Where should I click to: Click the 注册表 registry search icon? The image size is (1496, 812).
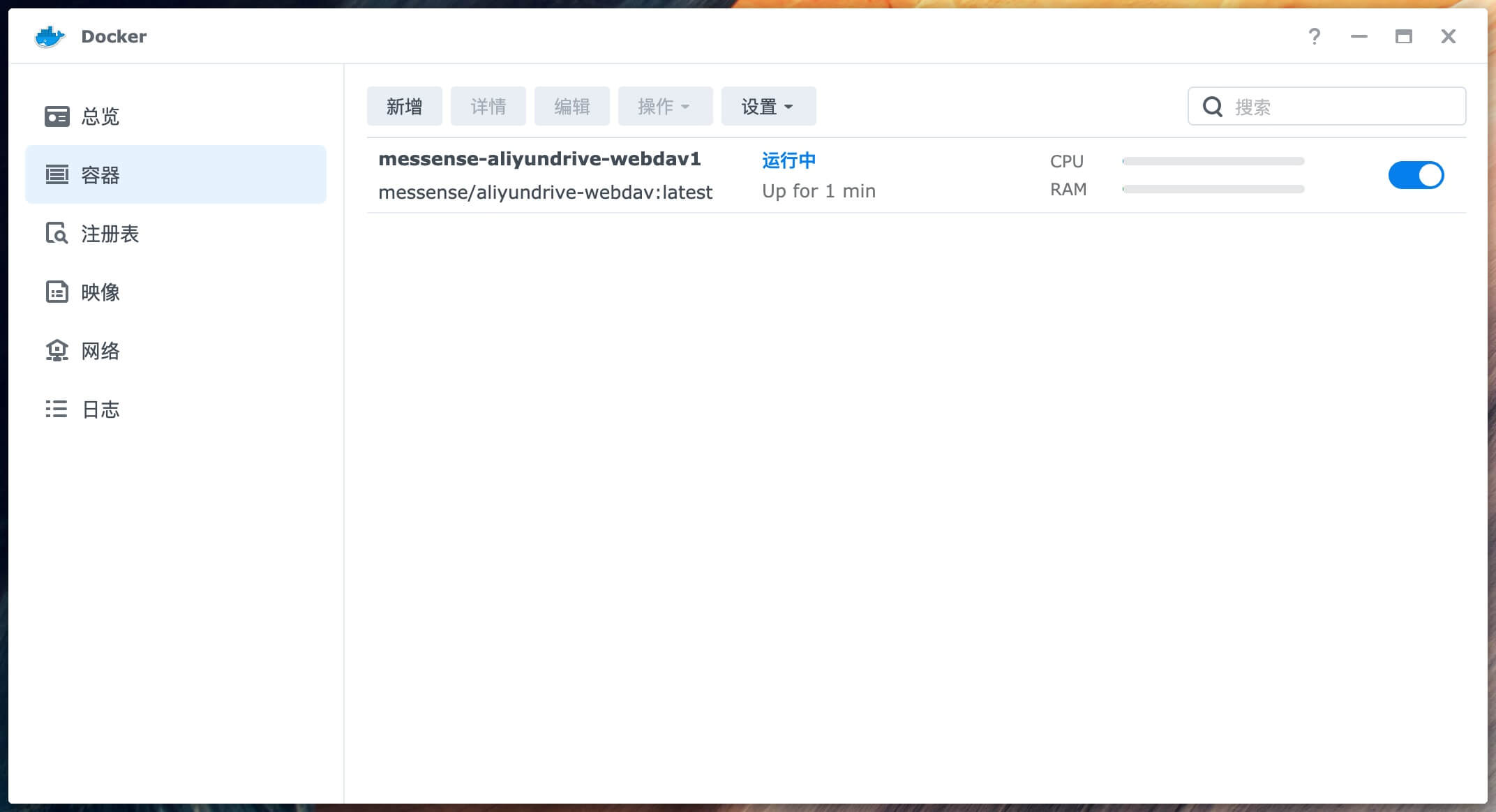point(57,234)
